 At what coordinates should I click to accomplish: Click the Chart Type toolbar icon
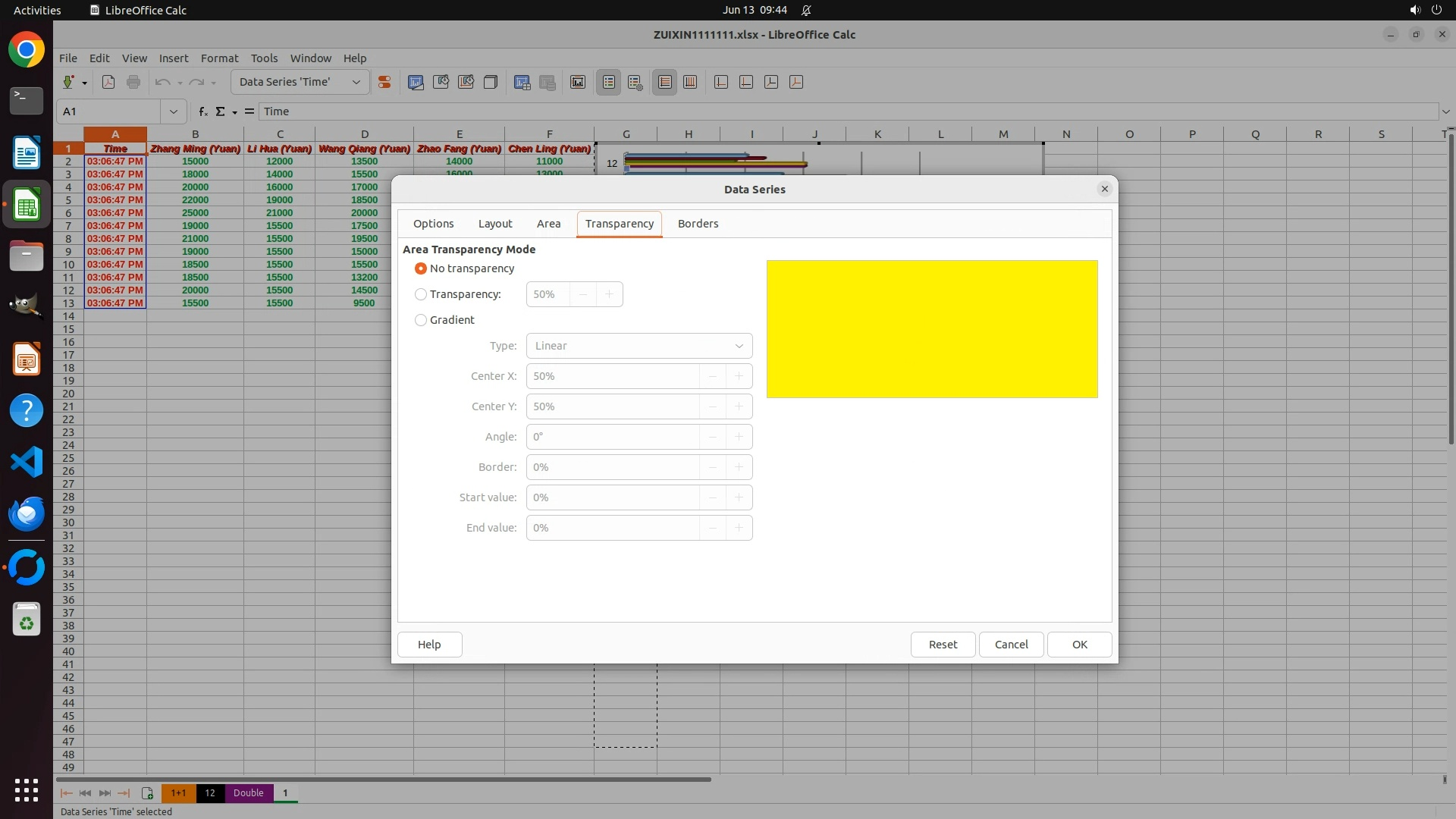click(416, 83)
